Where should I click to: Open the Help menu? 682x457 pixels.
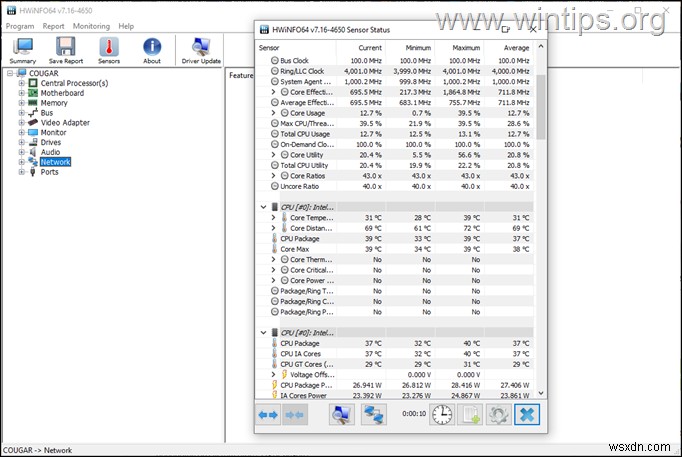pos(126,26)
